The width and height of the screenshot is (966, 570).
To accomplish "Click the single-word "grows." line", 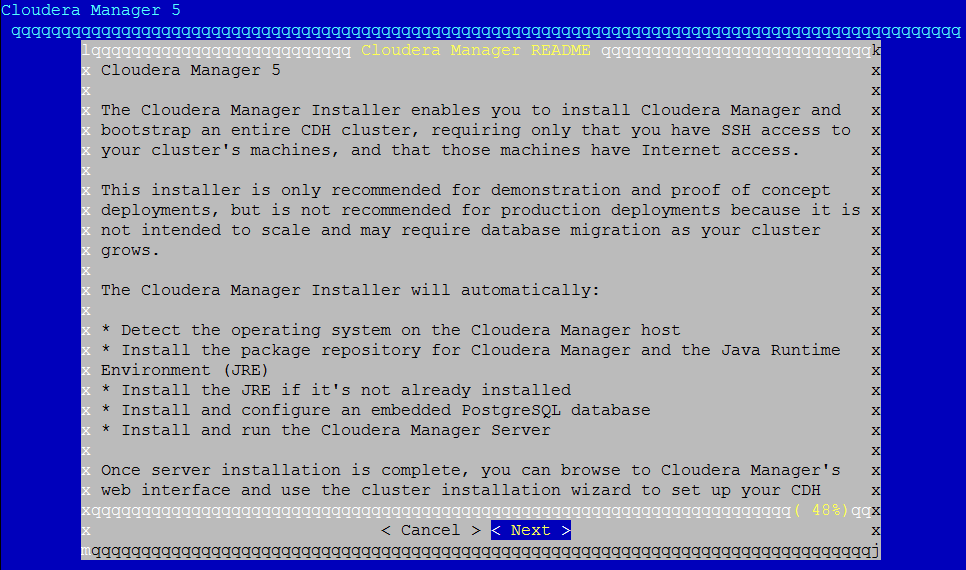I will coord(130,250).
